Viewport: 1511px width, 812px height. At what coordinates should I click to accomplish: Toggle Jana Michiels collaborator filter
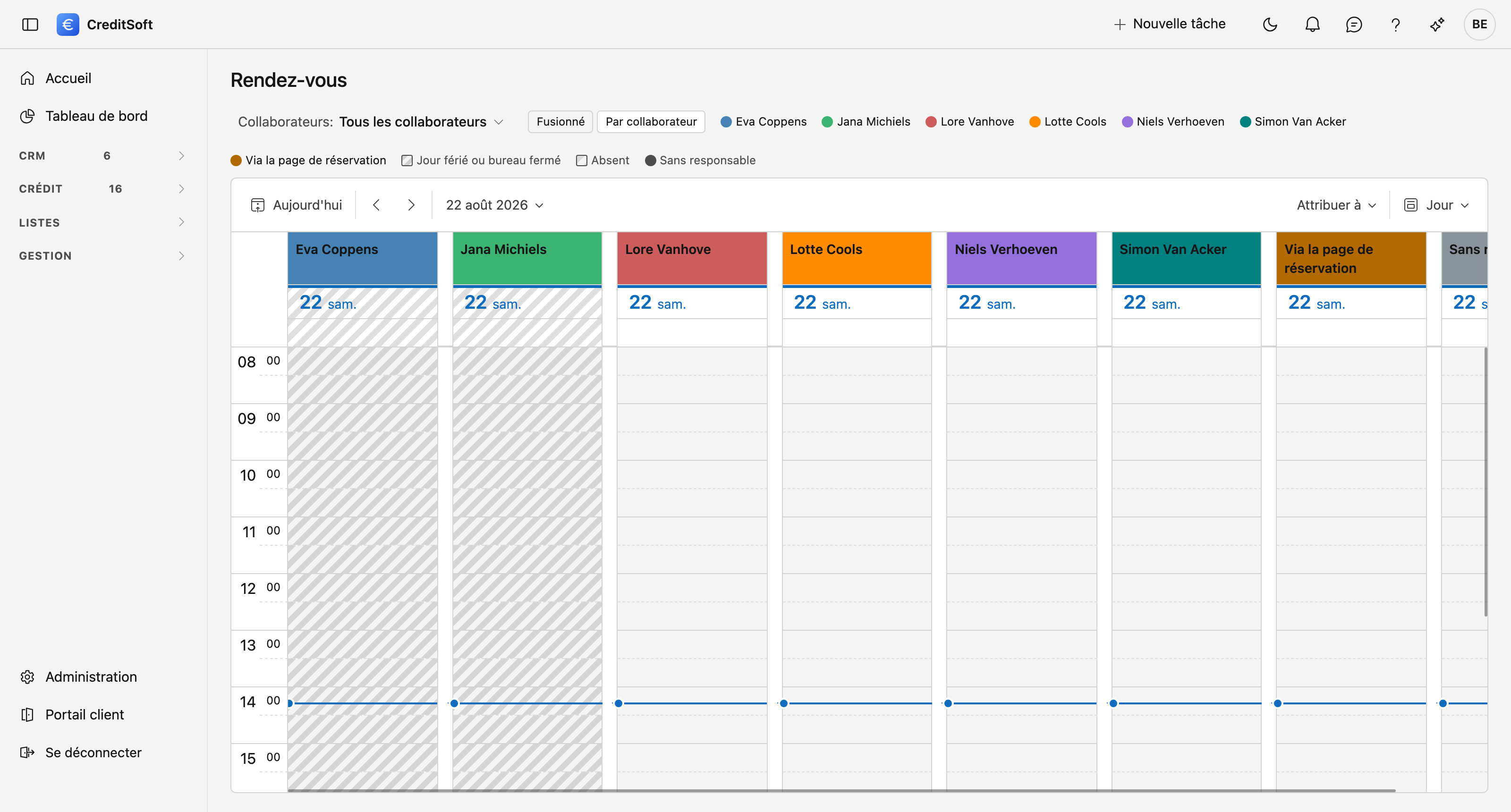tap(866, 121)
